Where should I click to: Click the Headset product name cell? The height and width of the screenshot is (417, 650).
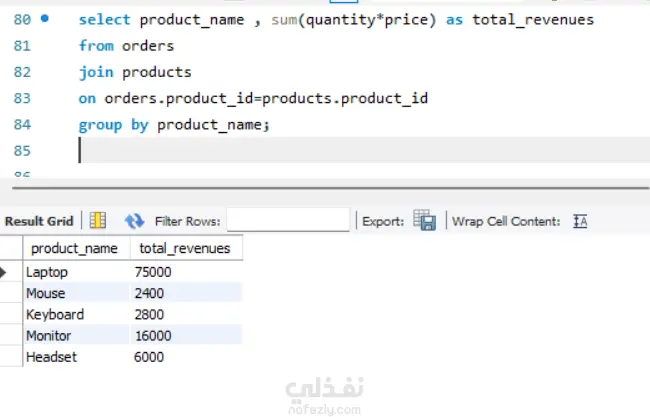coord(51,356)
